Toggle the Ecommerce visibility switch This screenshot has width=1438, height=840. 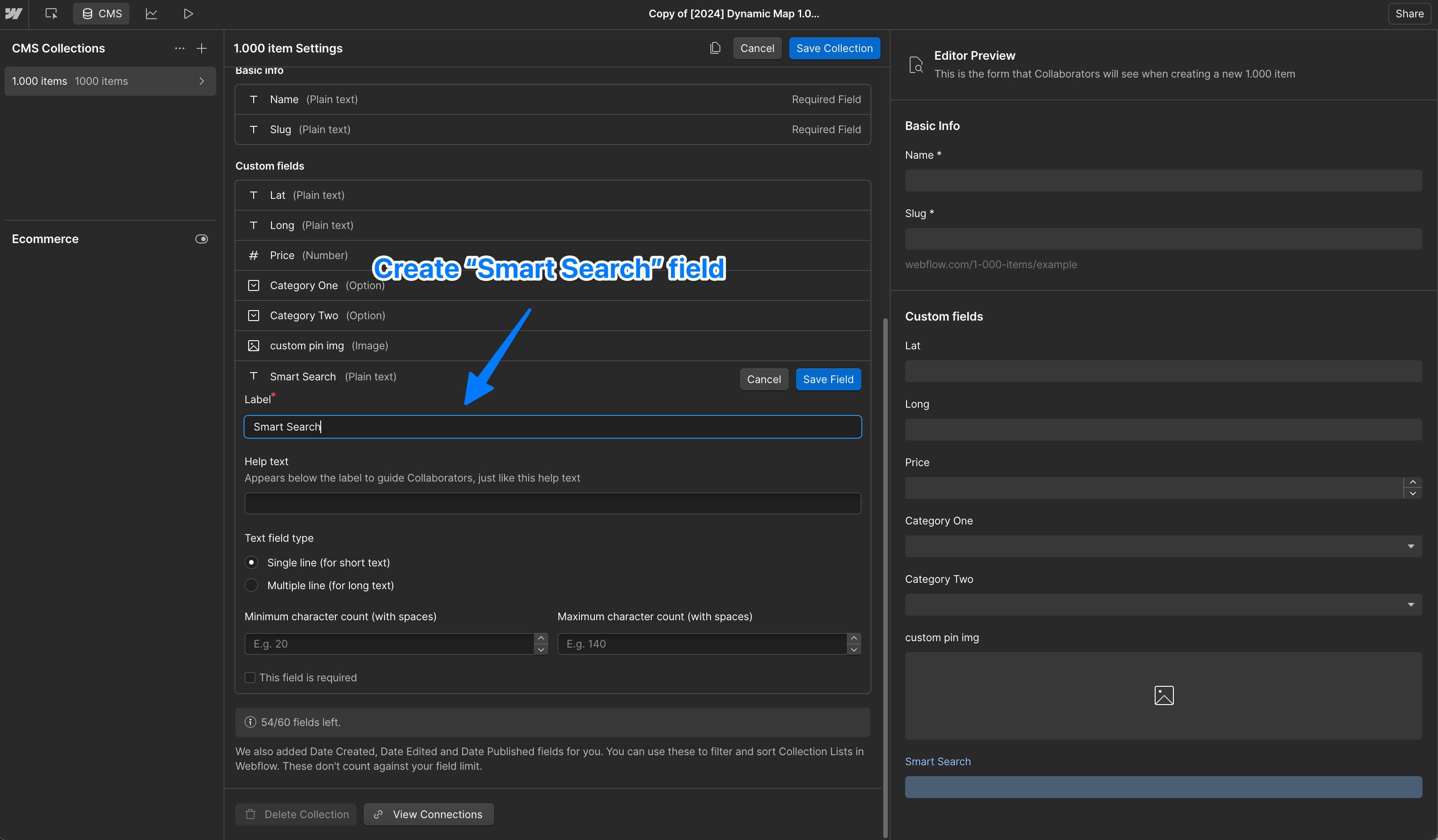coord(202,239)
